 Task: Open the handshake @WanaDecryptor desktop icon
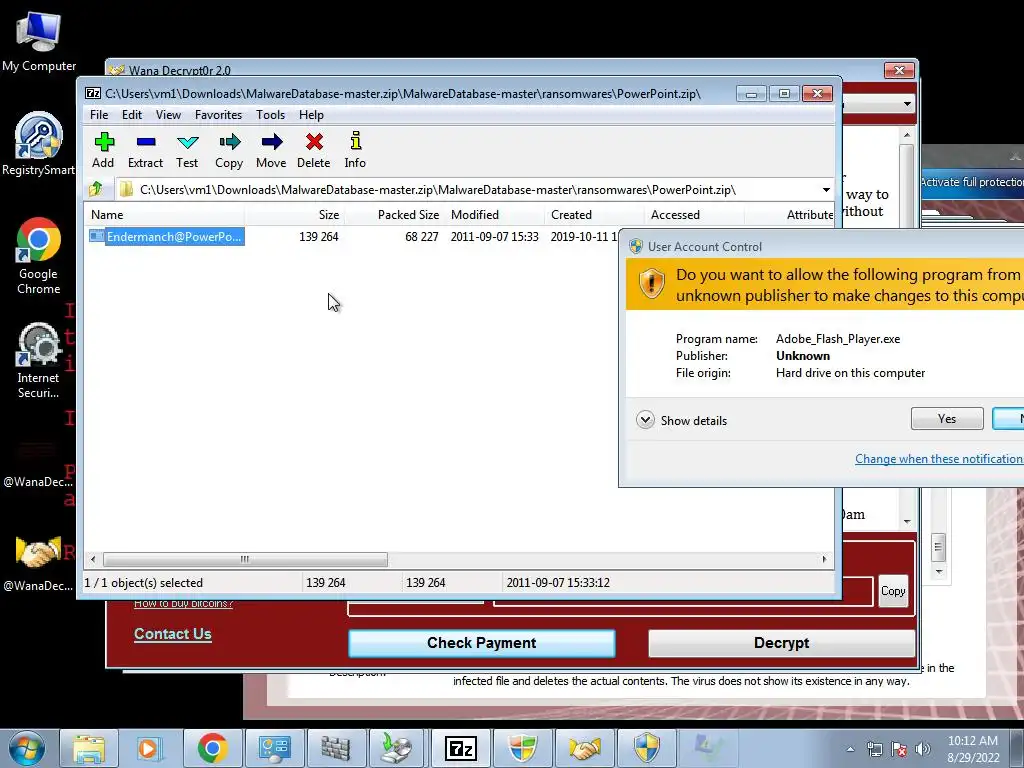39,564
